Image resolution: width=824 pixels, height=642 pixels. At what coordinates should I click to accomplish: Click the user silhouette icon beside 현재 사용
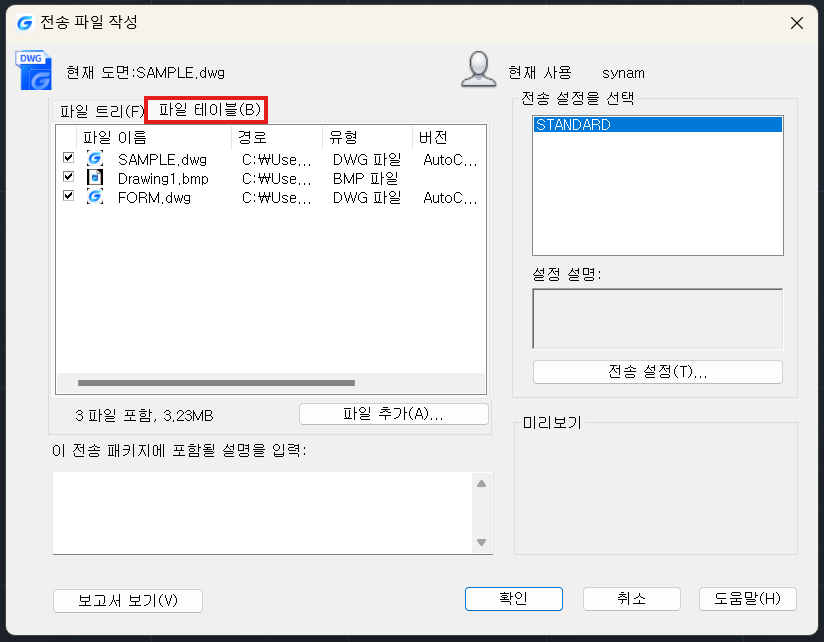(x=478, y=69)
